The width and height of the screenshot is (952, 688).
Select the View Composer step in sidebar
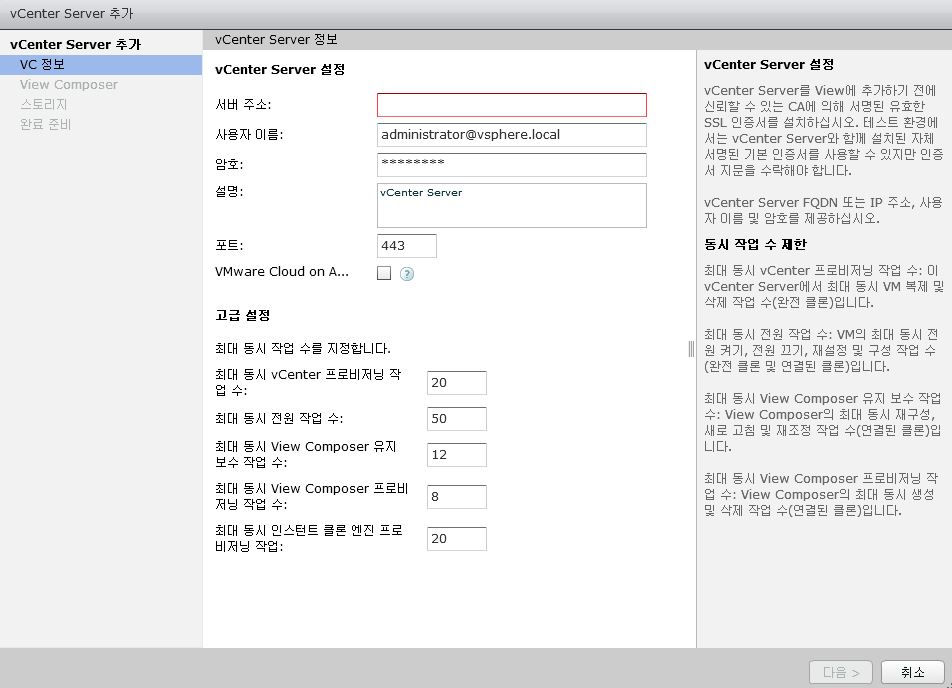click(x=69, y=85)
